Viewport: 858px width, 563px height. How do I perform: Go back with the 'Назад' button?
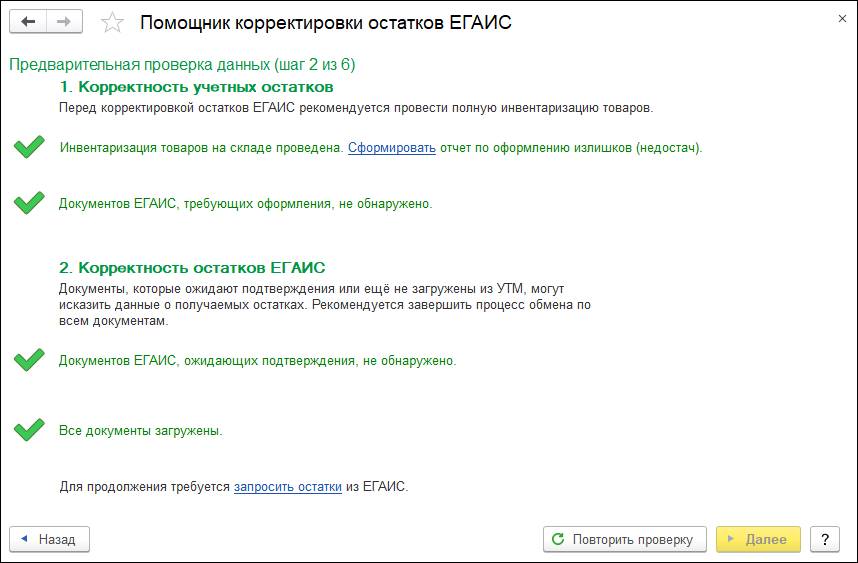coord(50,539)
